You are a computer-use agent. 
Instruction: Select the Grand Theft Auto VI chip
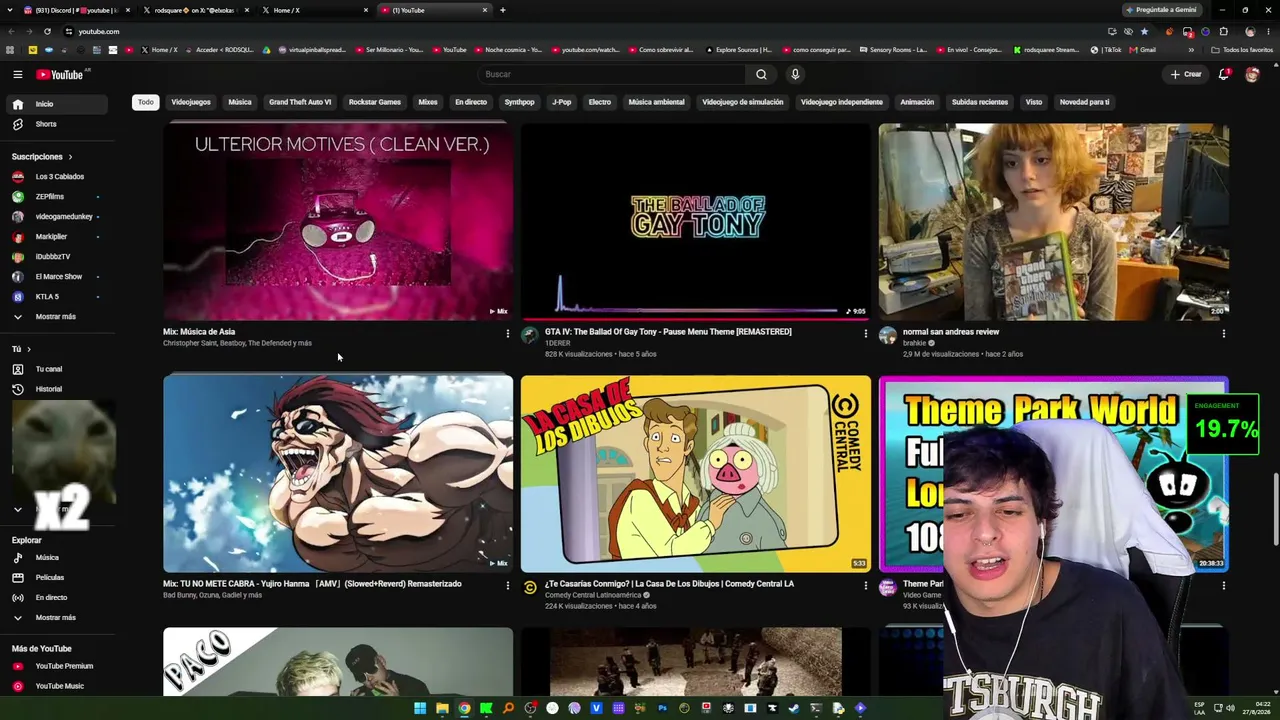click(x=300, y=102)
